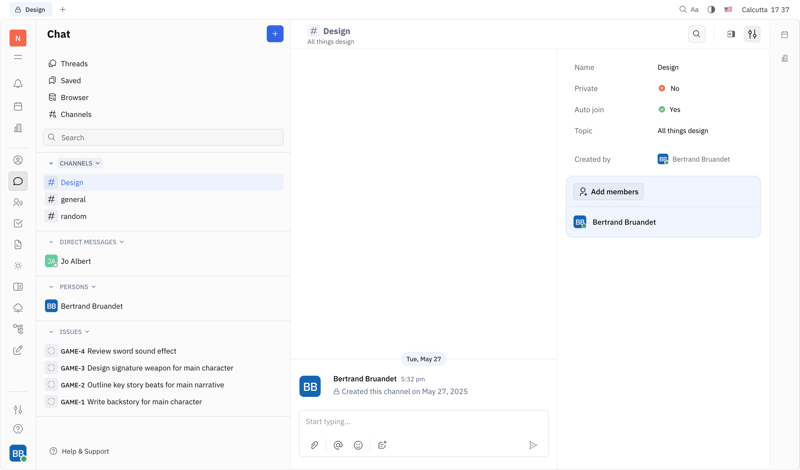Viewport: 800px width, 470px height.
Task: Select the random channel
Action: coord(163,216)
